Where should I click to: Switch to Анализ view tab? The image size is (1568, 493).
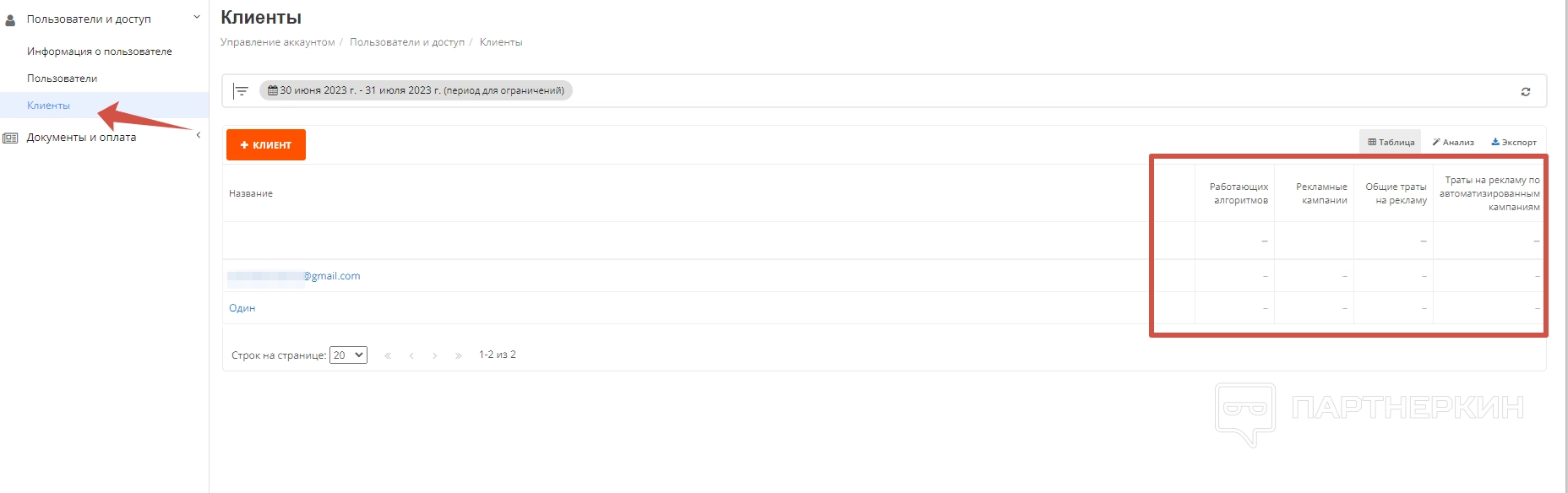click(x=1453, y=142)
